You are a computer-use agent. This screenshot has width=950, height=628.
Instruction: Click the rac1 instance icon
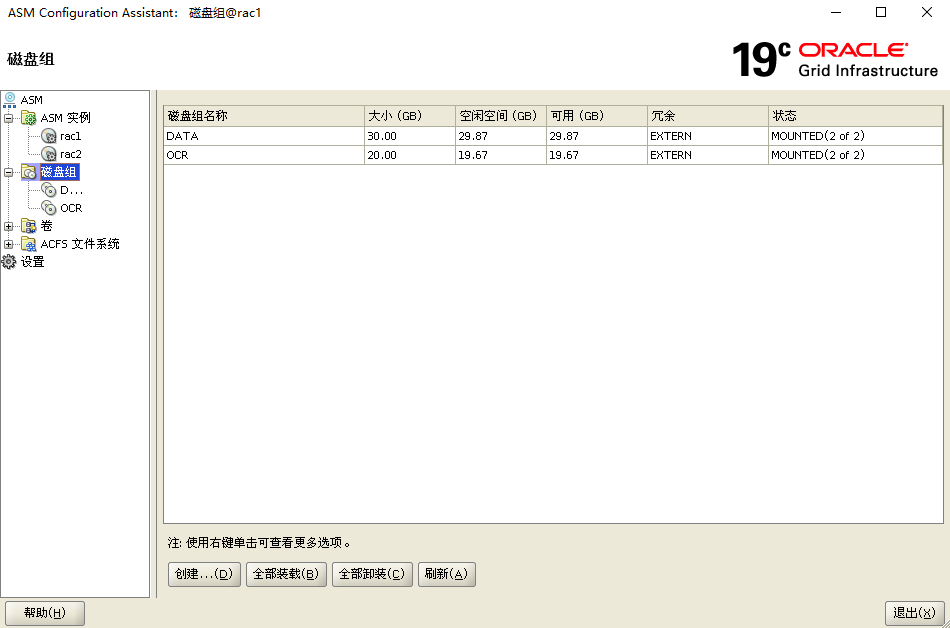[49, 136]
